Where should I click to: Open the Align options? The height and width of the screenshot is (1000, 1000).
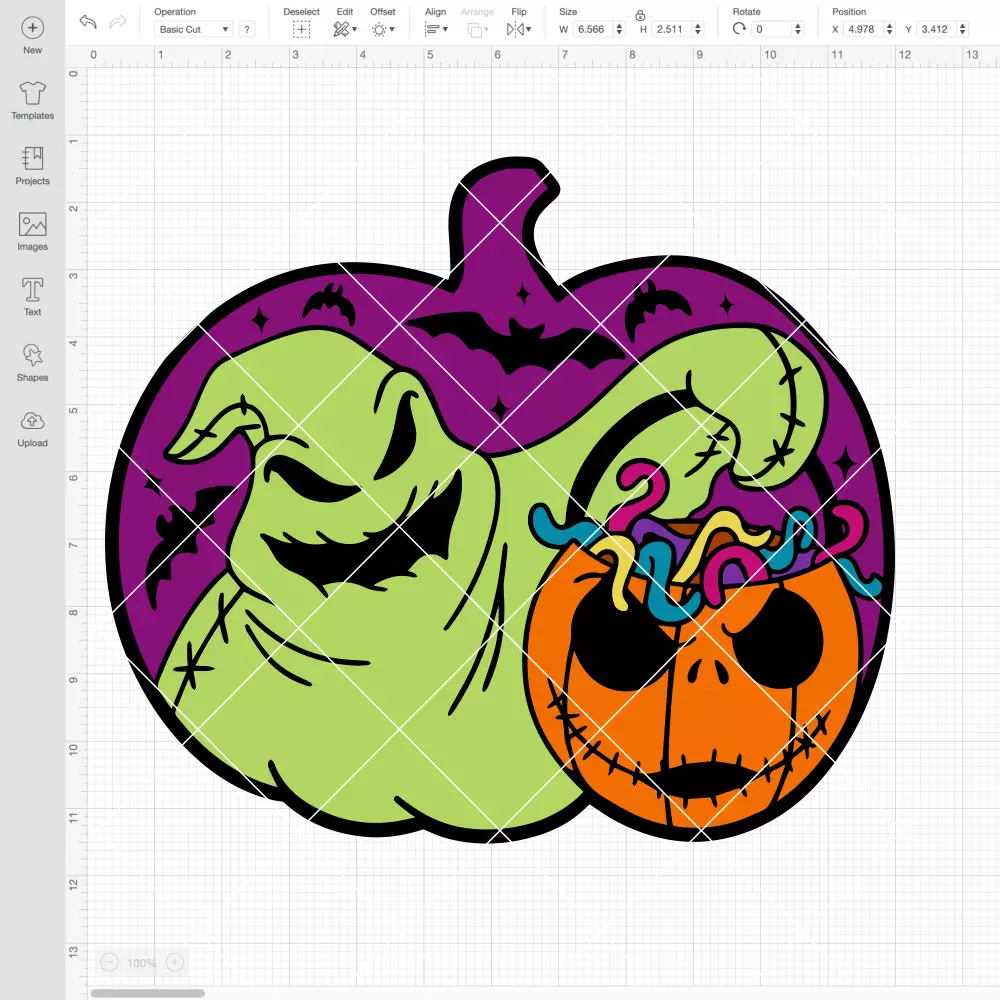(432, 29)
